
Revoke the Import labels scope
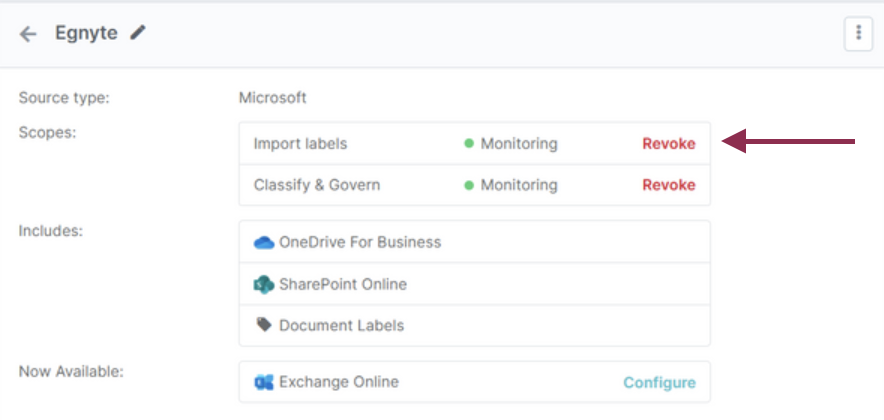click(x=668, y=144)
